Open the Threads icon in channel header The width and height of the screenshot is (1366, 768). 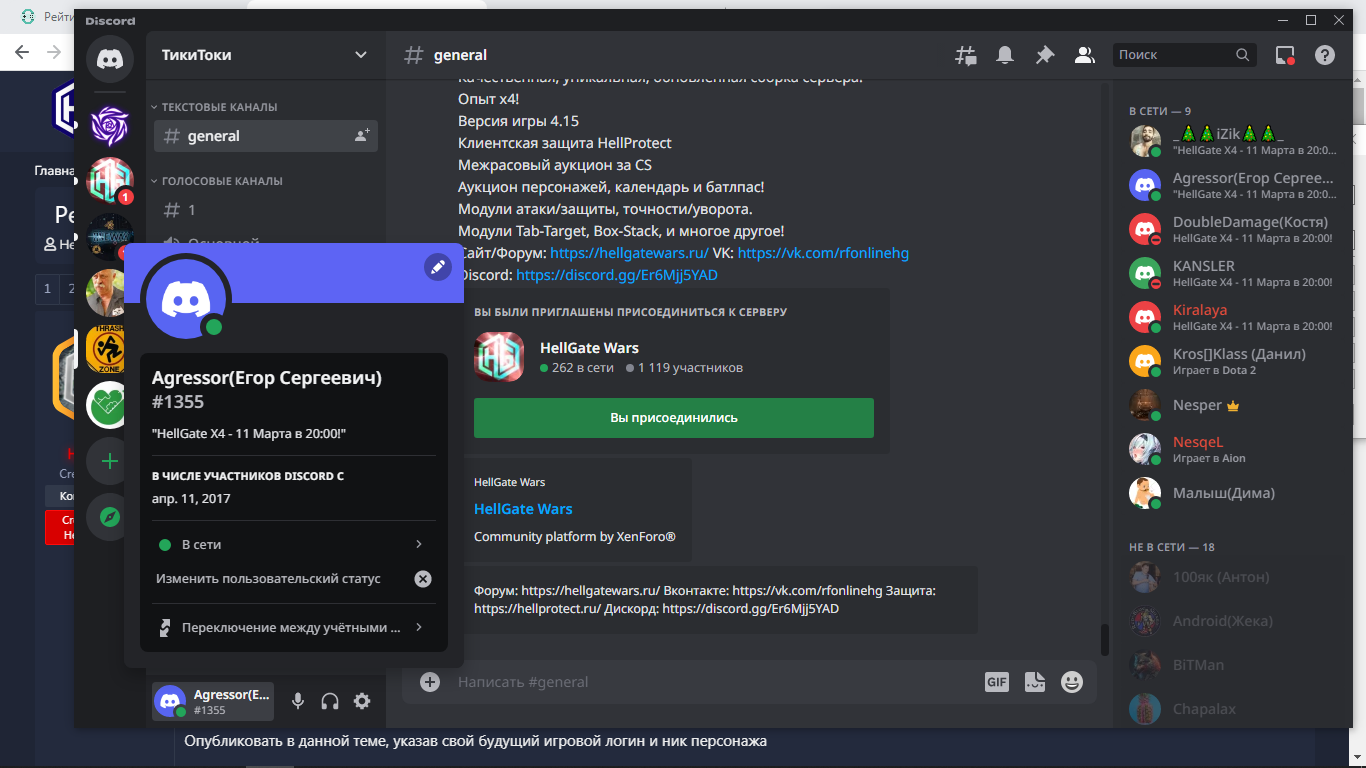(x=965, y=55)
